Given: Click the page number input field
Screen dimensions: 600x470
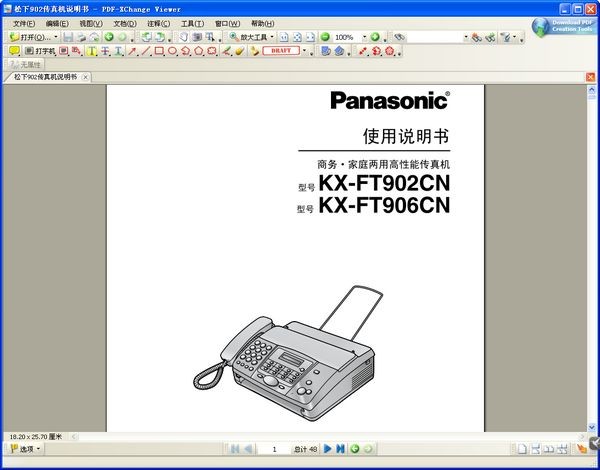Looking at the screenshot, I should [x=274, y=449].
